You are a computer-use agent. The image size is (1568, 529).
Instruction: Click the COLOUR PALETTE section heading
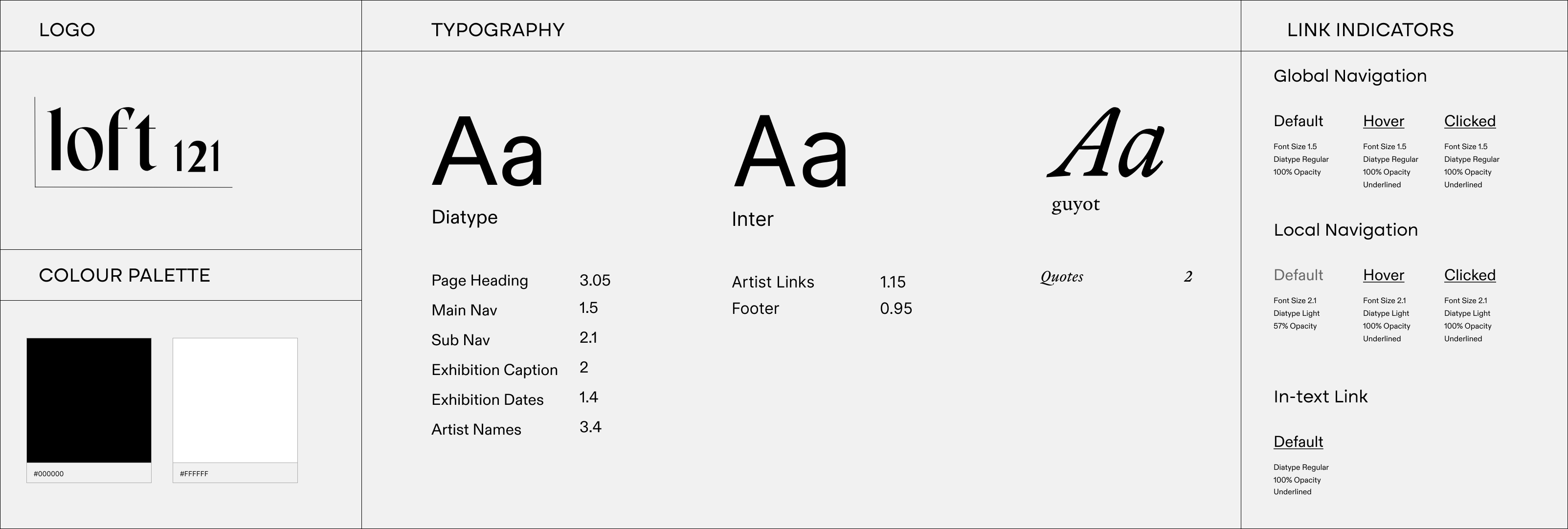(x=124, y=275)
